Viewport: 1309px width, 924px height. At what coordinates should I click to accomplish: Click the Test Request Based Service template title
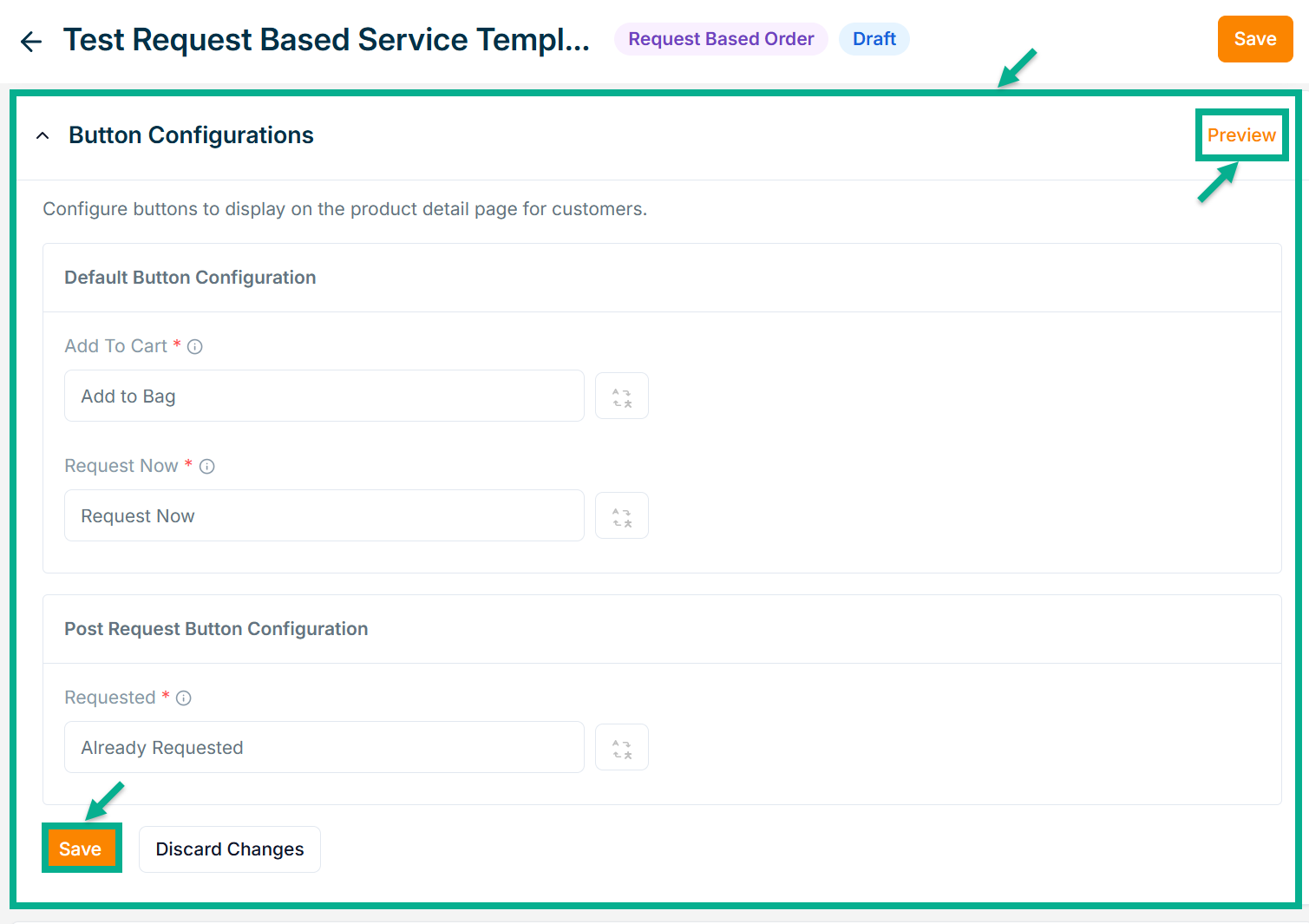tap(326, 40)
